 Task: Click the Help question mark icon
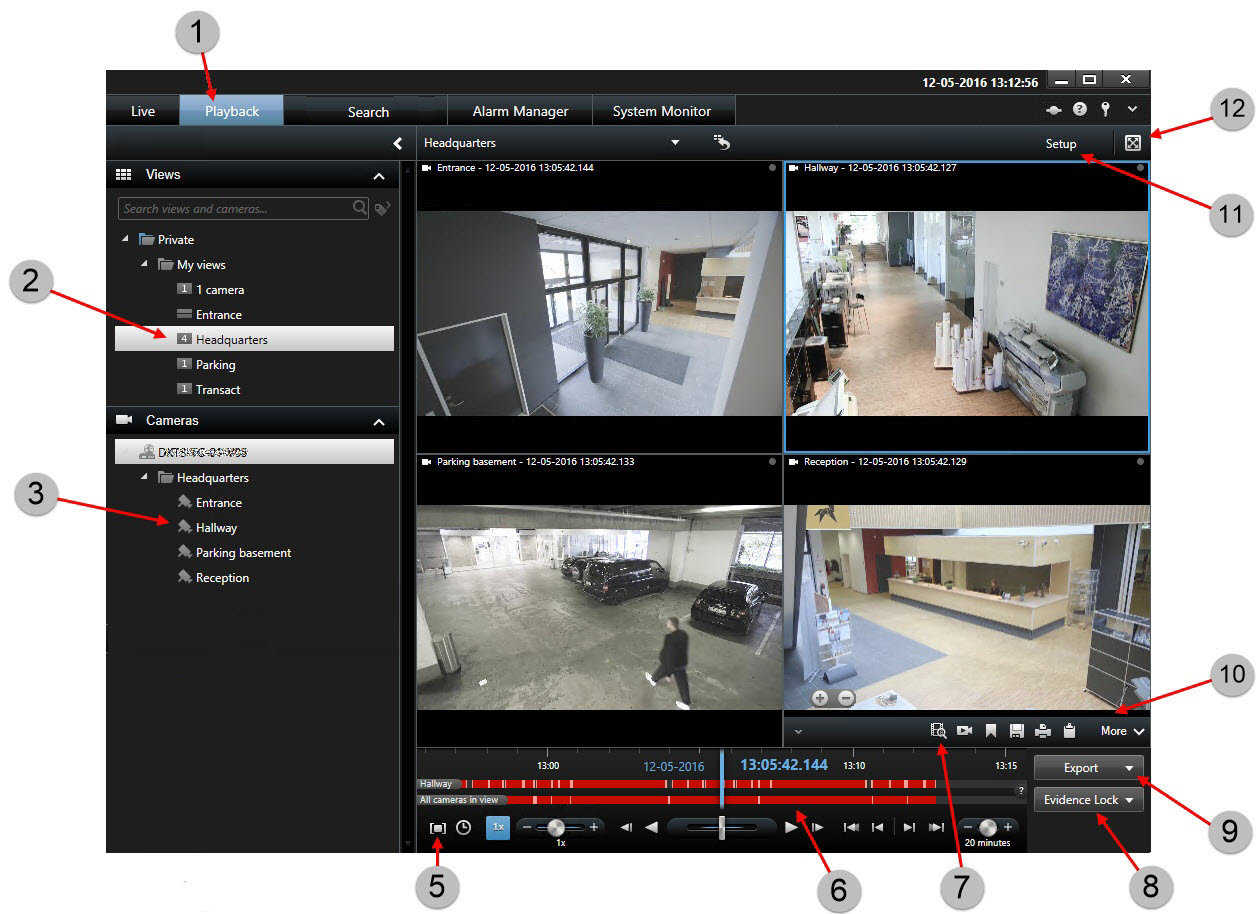pyautogui.click(x=1080, y=110)
